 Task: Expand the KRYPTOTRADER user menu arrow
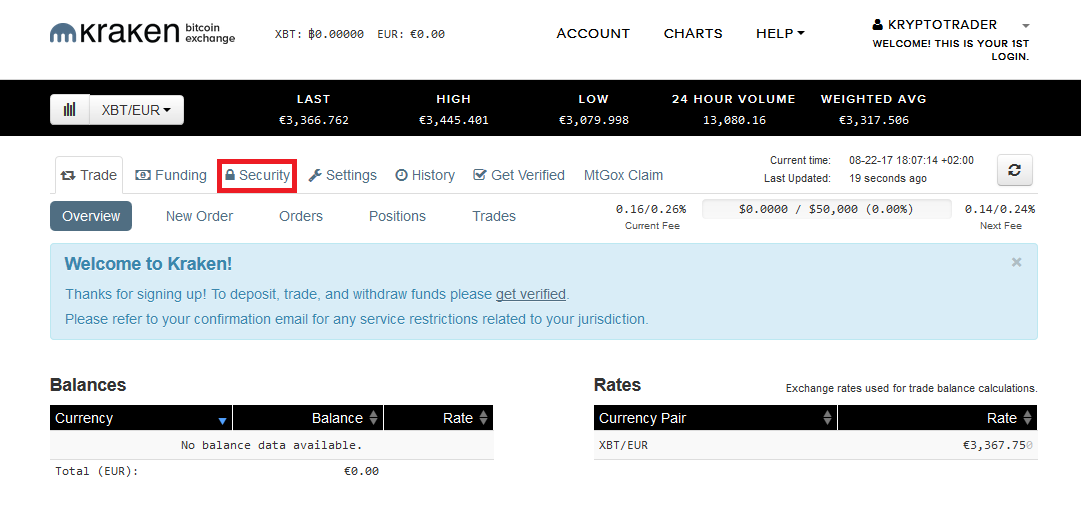click(1026, 26)
